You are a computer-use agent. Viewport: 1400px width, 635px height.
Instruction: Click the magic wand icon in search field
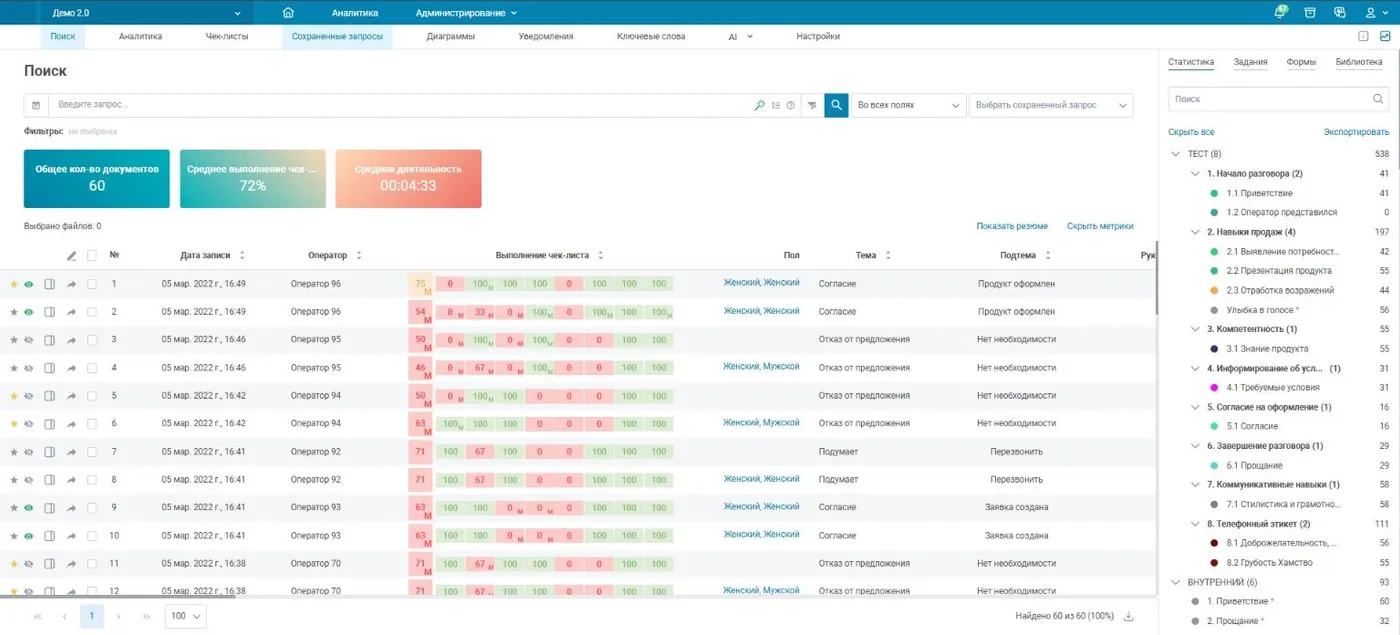(760, 105)
